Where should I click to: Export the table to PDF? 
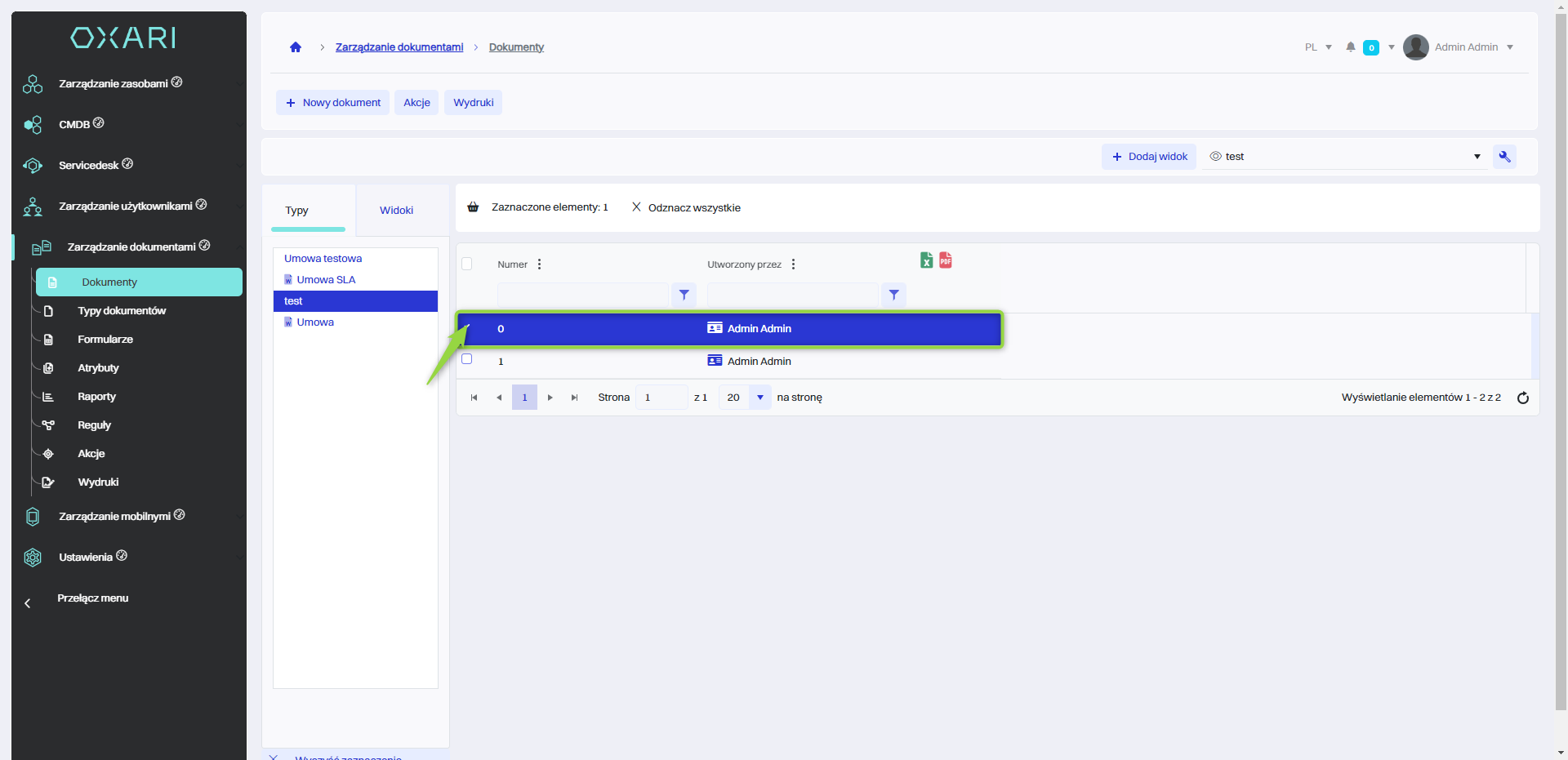(946, 260)
